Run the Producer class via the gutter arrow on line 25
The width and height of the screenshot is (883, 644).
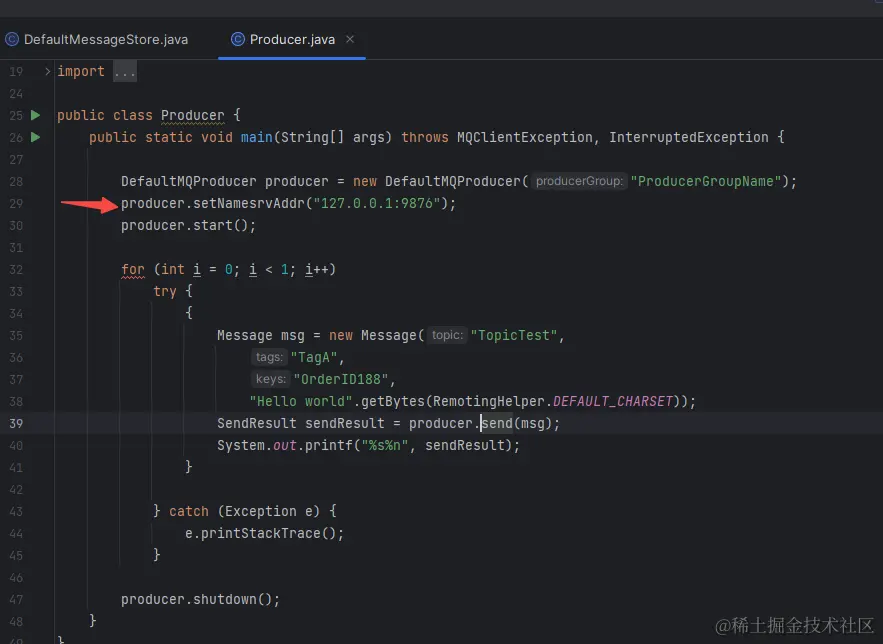point(35,115)
